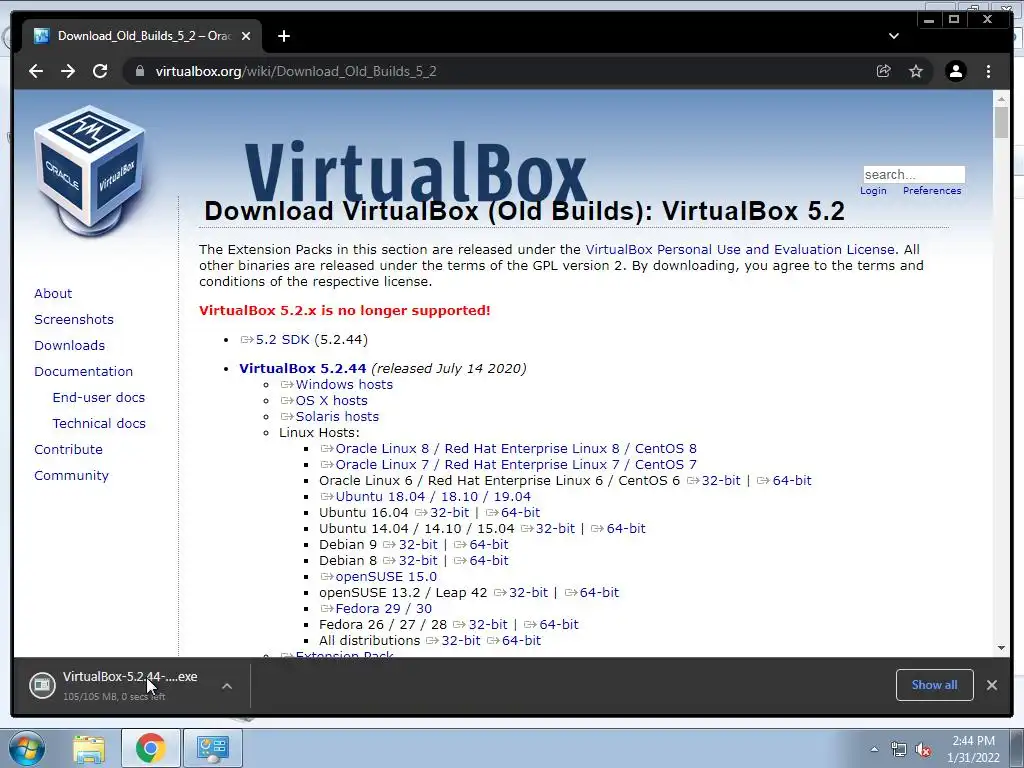Expand the download item options chevron
The image size is (1024, 768).
[227, 686]
